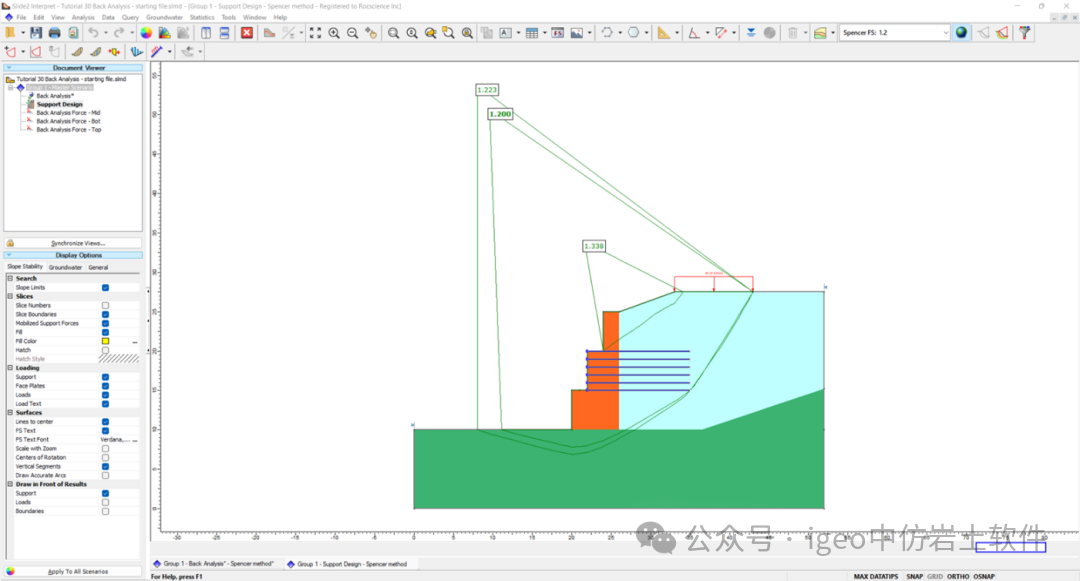Click the Zoom In magnifier icon
The height and width of the screenshot is (581, 1080).
(334, 33)
